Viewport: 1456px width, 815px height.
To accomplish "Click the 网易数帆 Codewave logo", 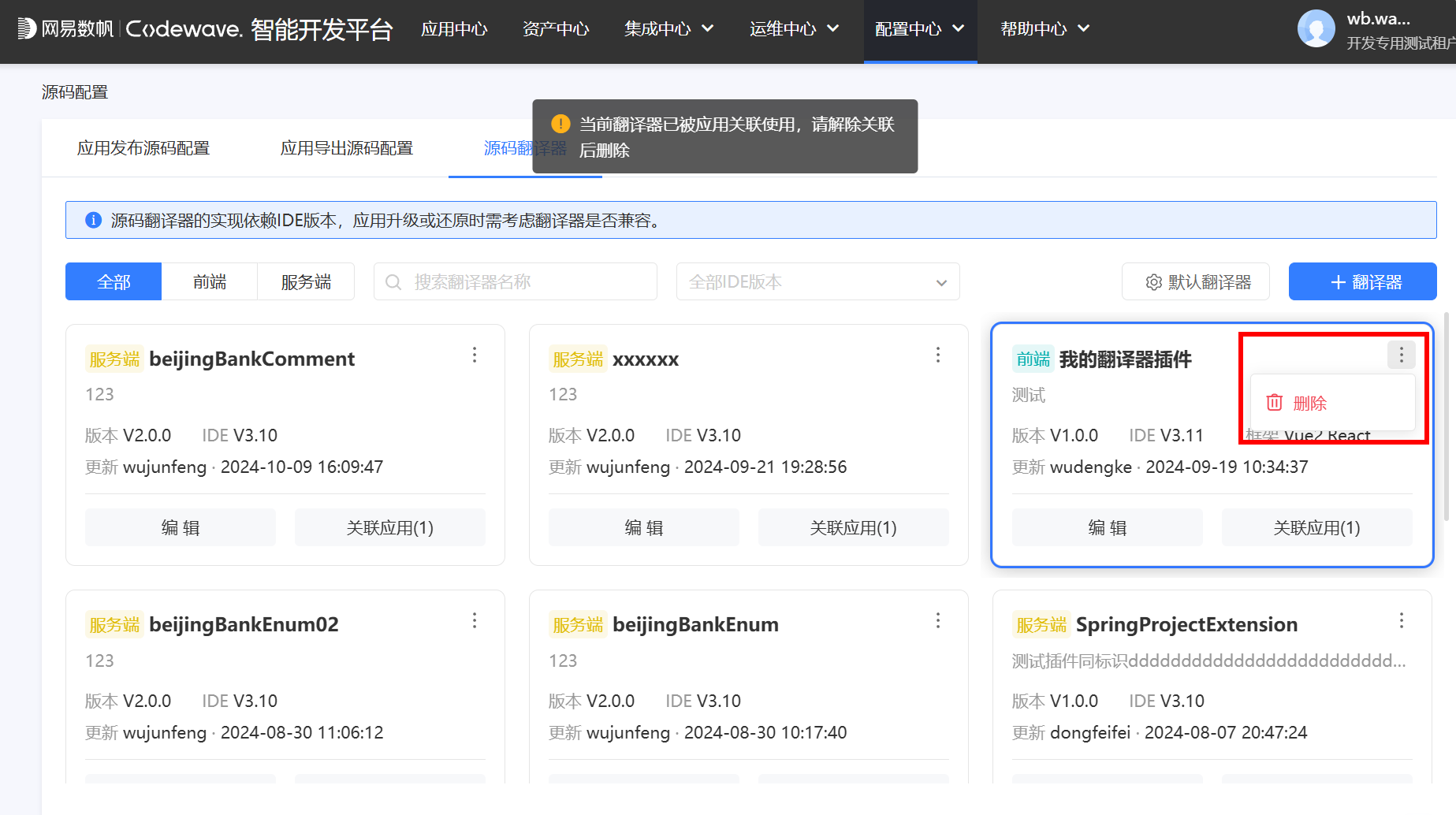I will 205,29.
